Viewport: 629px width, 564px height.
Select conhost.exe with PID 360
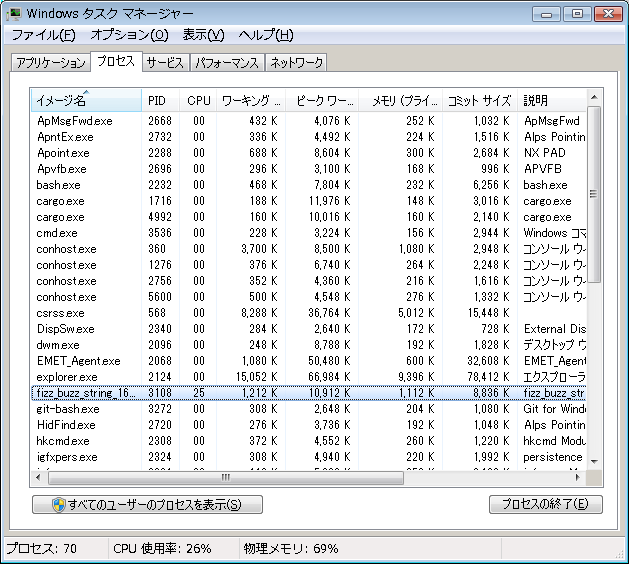308,249
